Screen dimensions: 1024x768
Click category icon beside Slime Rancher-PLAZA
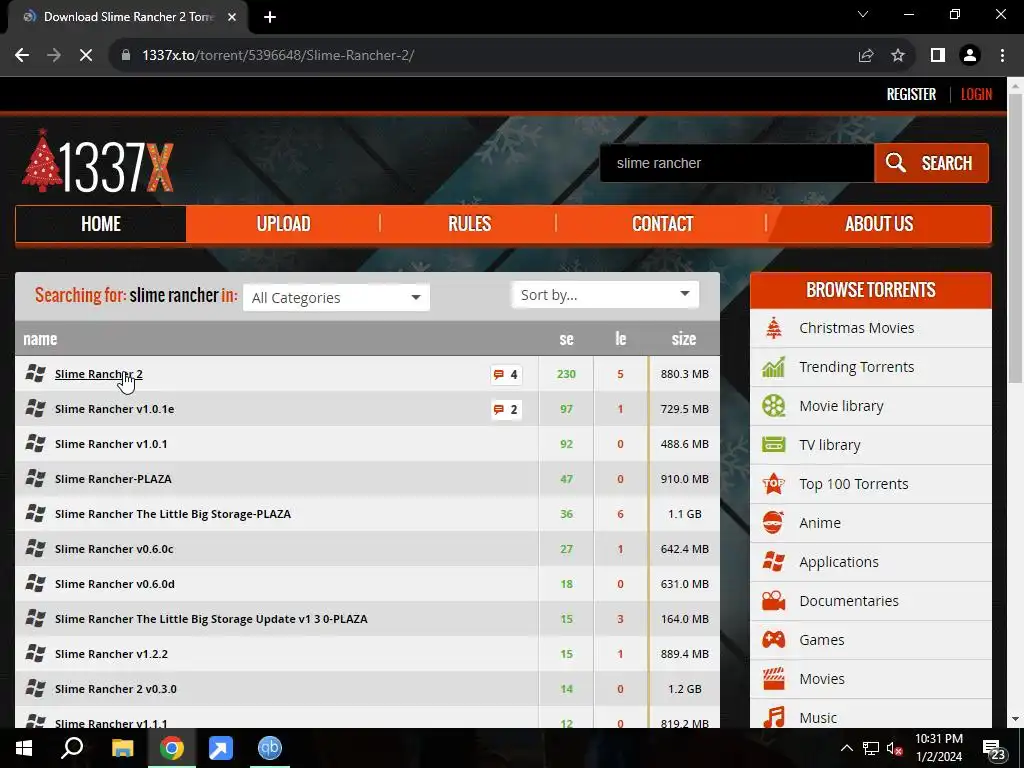tap(35, 479)
